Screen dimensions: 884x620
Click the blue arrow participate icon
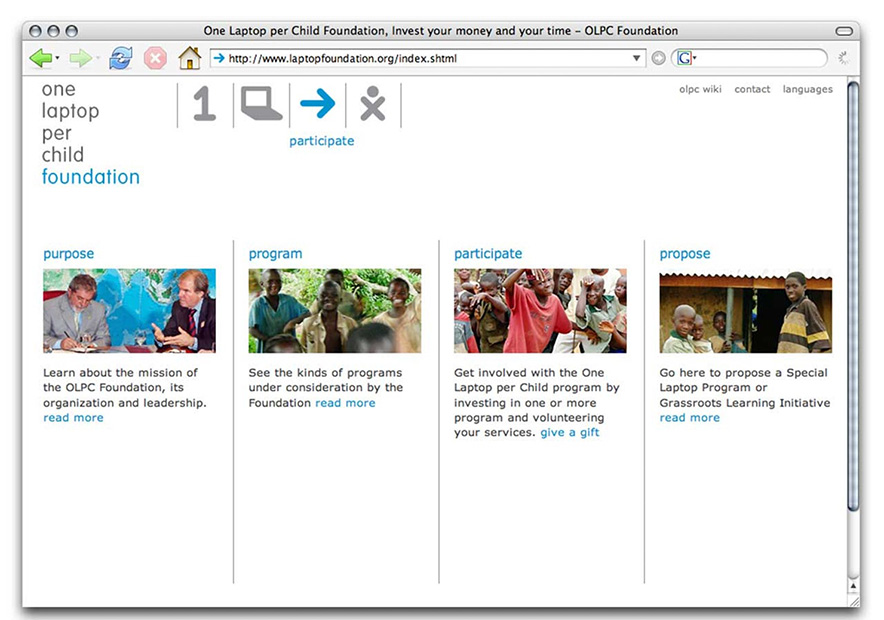click(318, 103)
